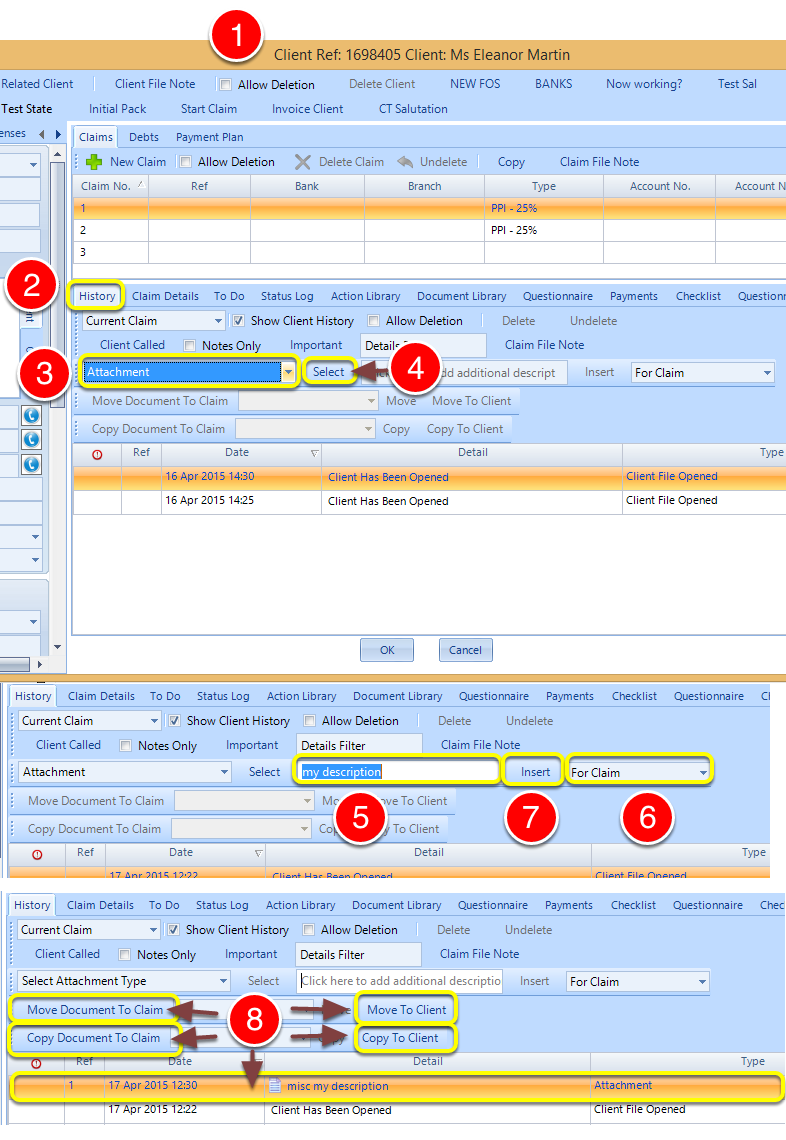Toggle Allow Deletion next to Client File Note
Image resolution: width=786 pixels, height=1140 pixels.
(225, 84)
